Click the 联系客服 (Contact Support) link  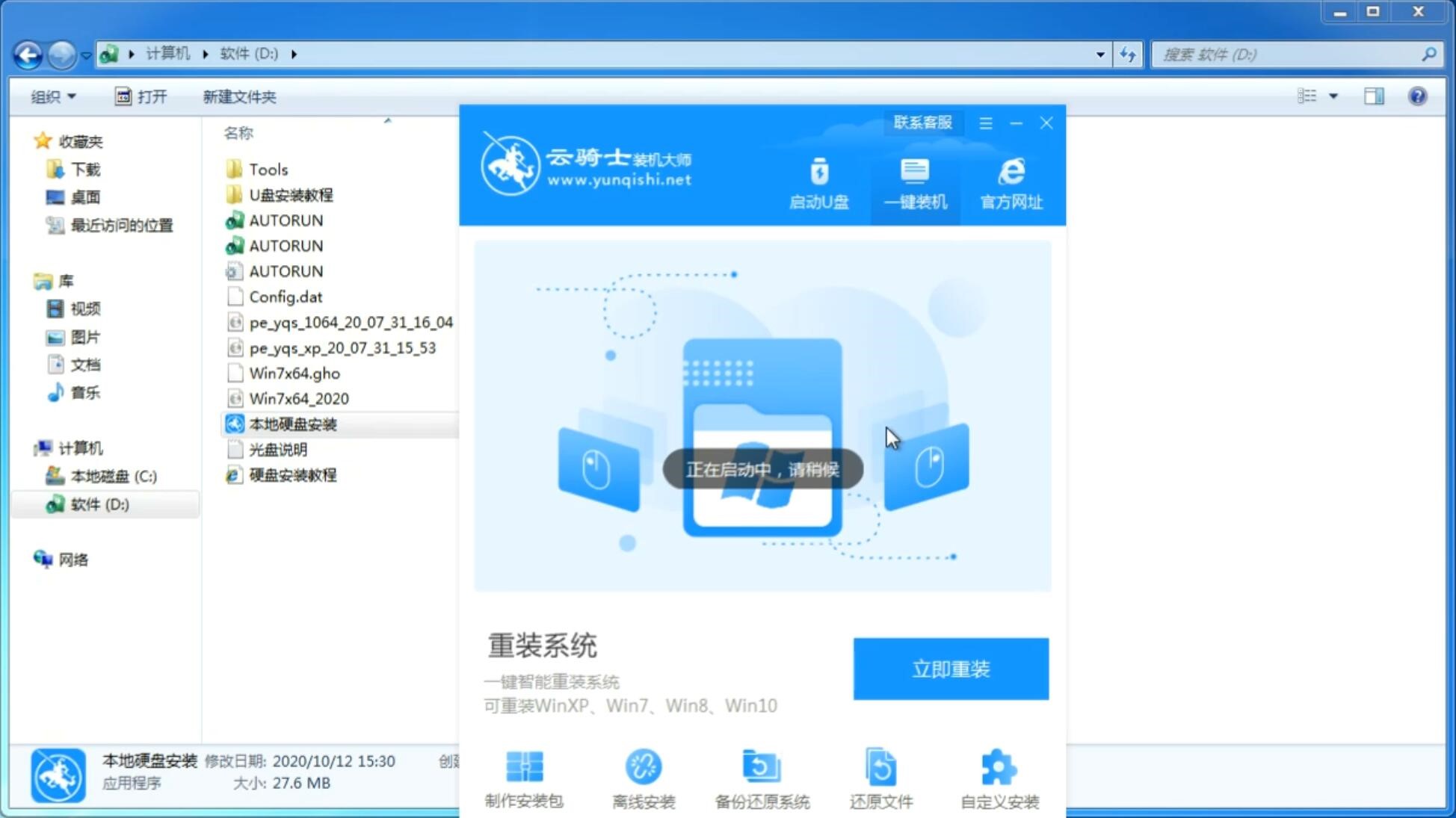click(921, 122)
